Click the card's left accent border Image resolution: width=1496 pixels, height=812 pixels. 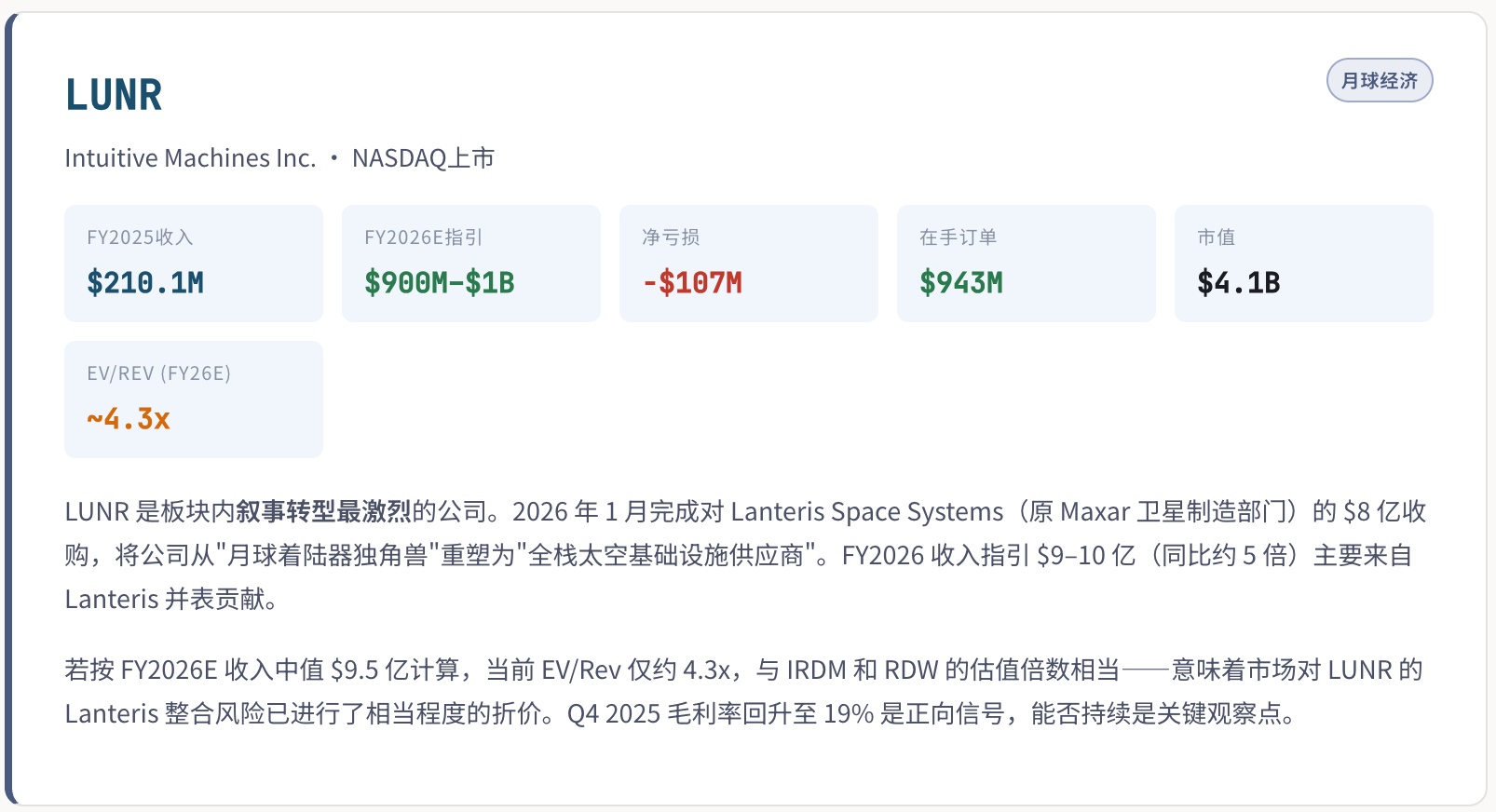click(x=9, y=410)
